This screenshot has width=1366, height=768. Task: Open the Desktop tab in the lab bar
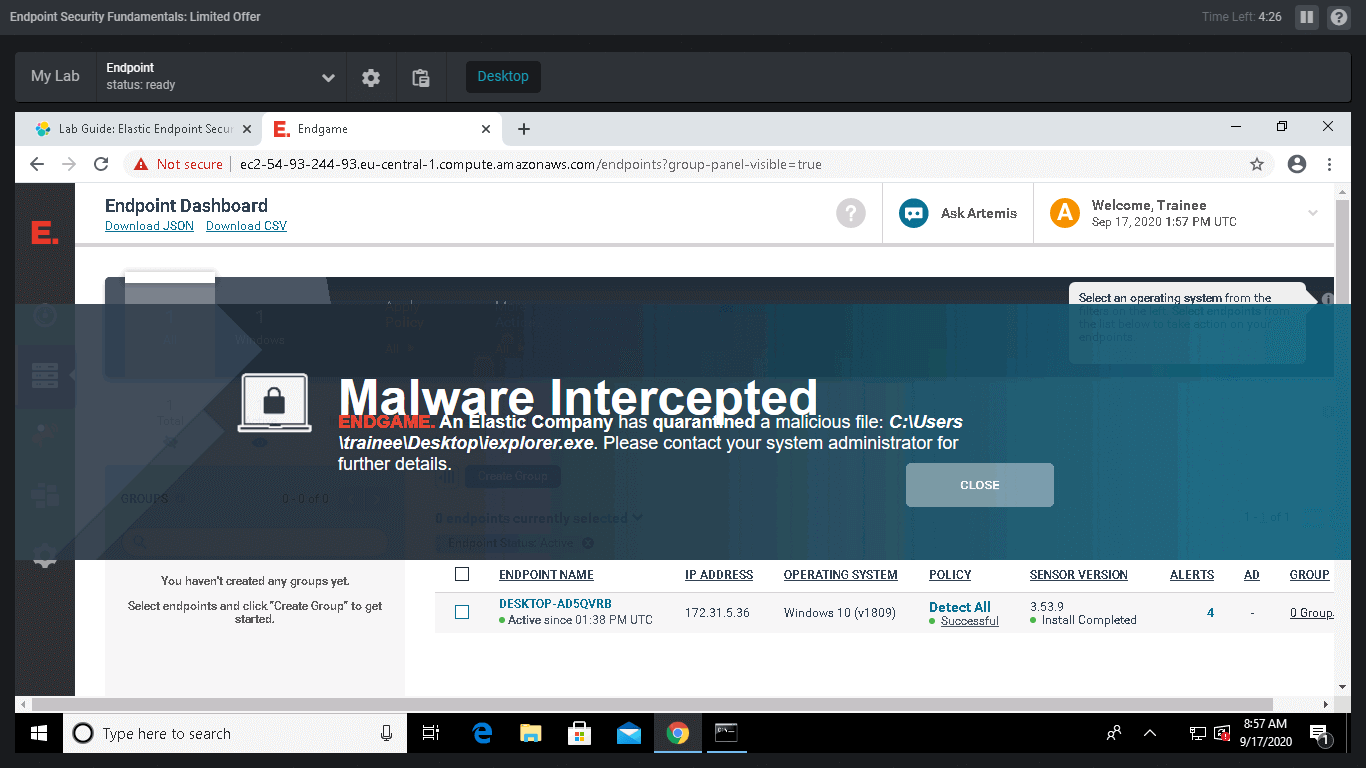(x=503, y=77)
